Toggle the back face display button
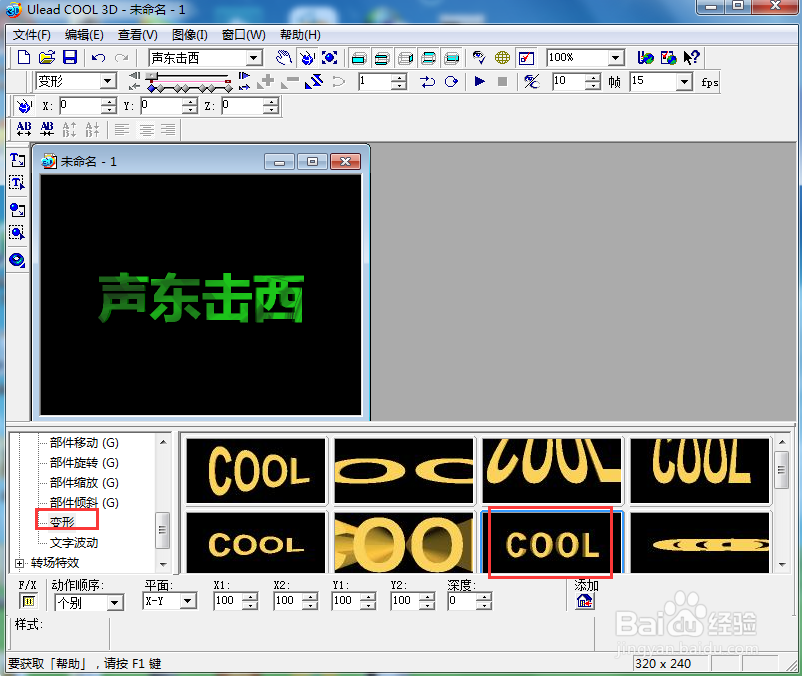The height and width of the screenshot is (676, 802). [452, 58]
